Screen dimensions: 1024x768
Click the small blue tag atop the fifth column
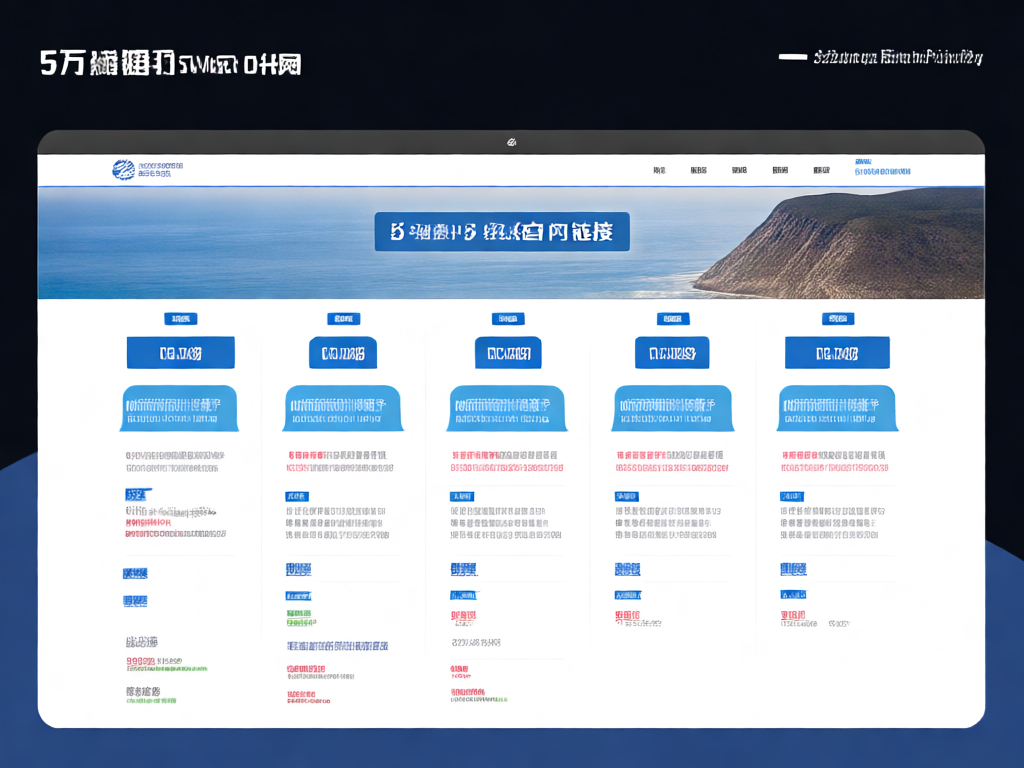pyautogui.click(x=838, y=319)
